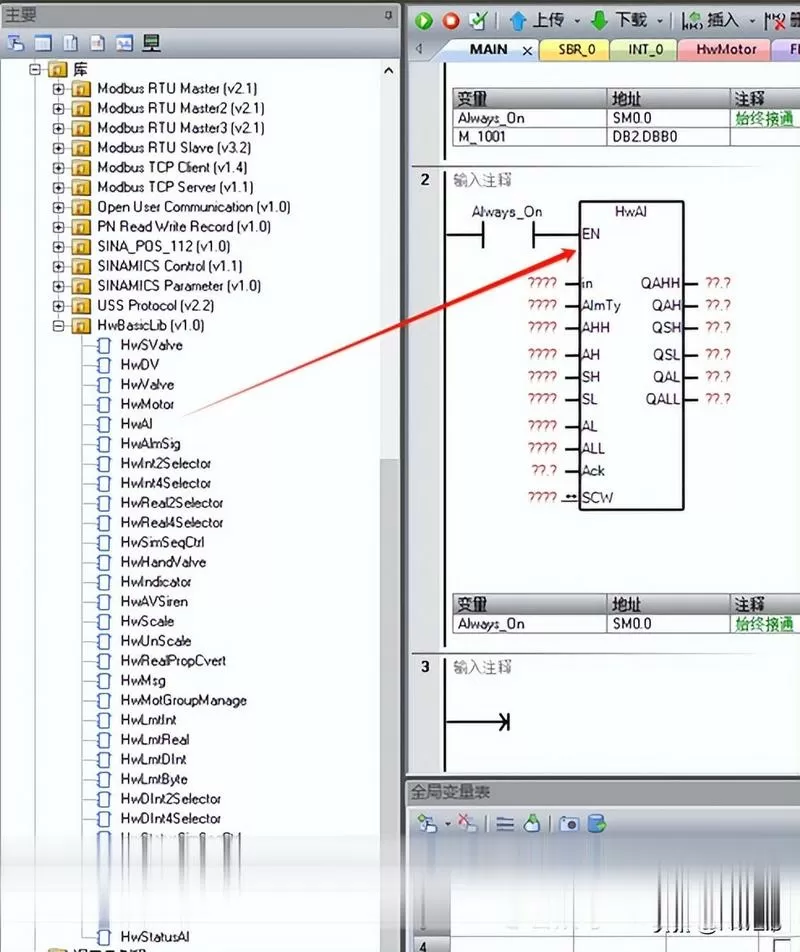Screen dimensions: 800x952
Task: Open the Download dropdown arrow
Action: 660,21
